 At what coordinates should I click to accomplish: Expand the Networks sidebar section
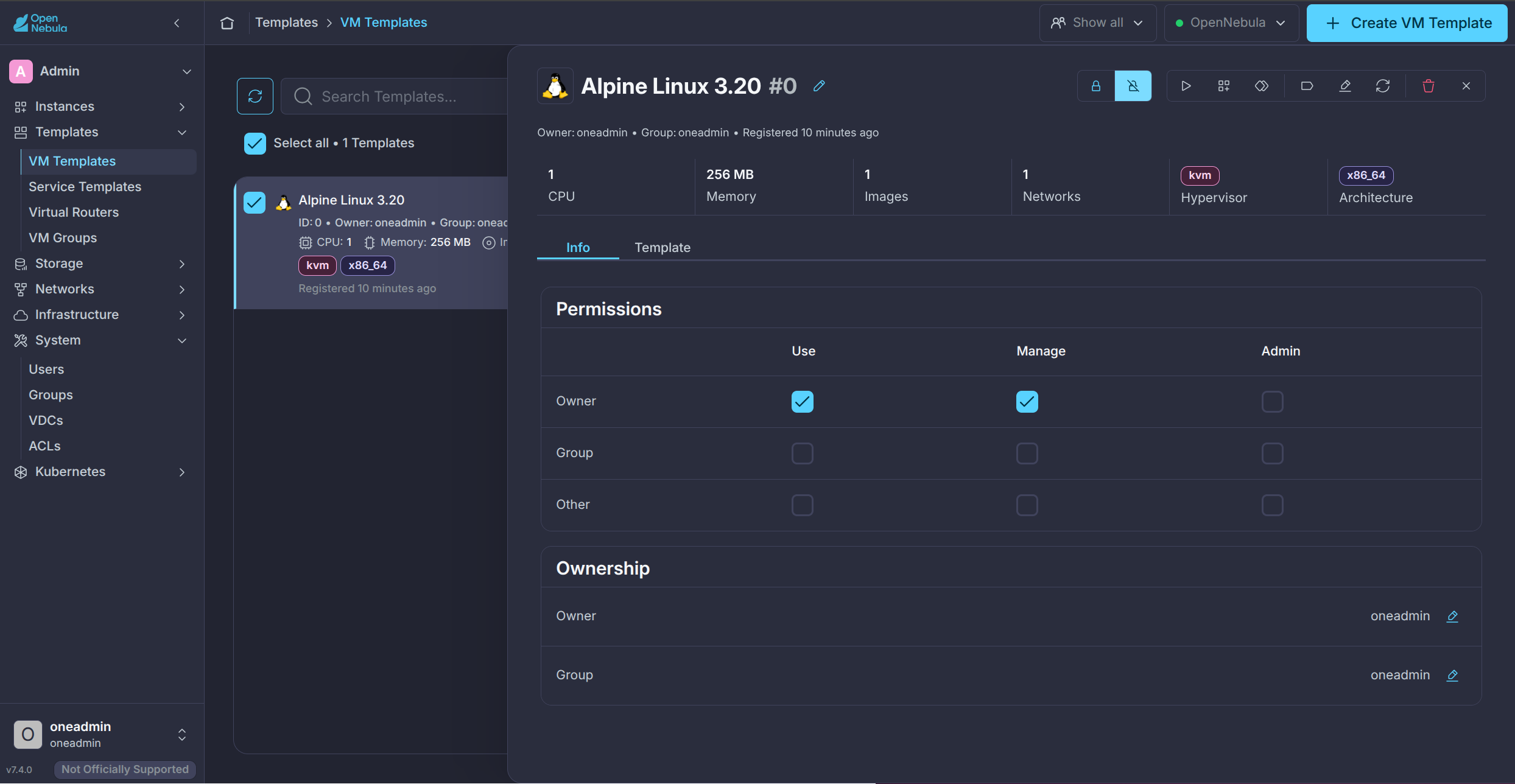(x=102, y=289)
